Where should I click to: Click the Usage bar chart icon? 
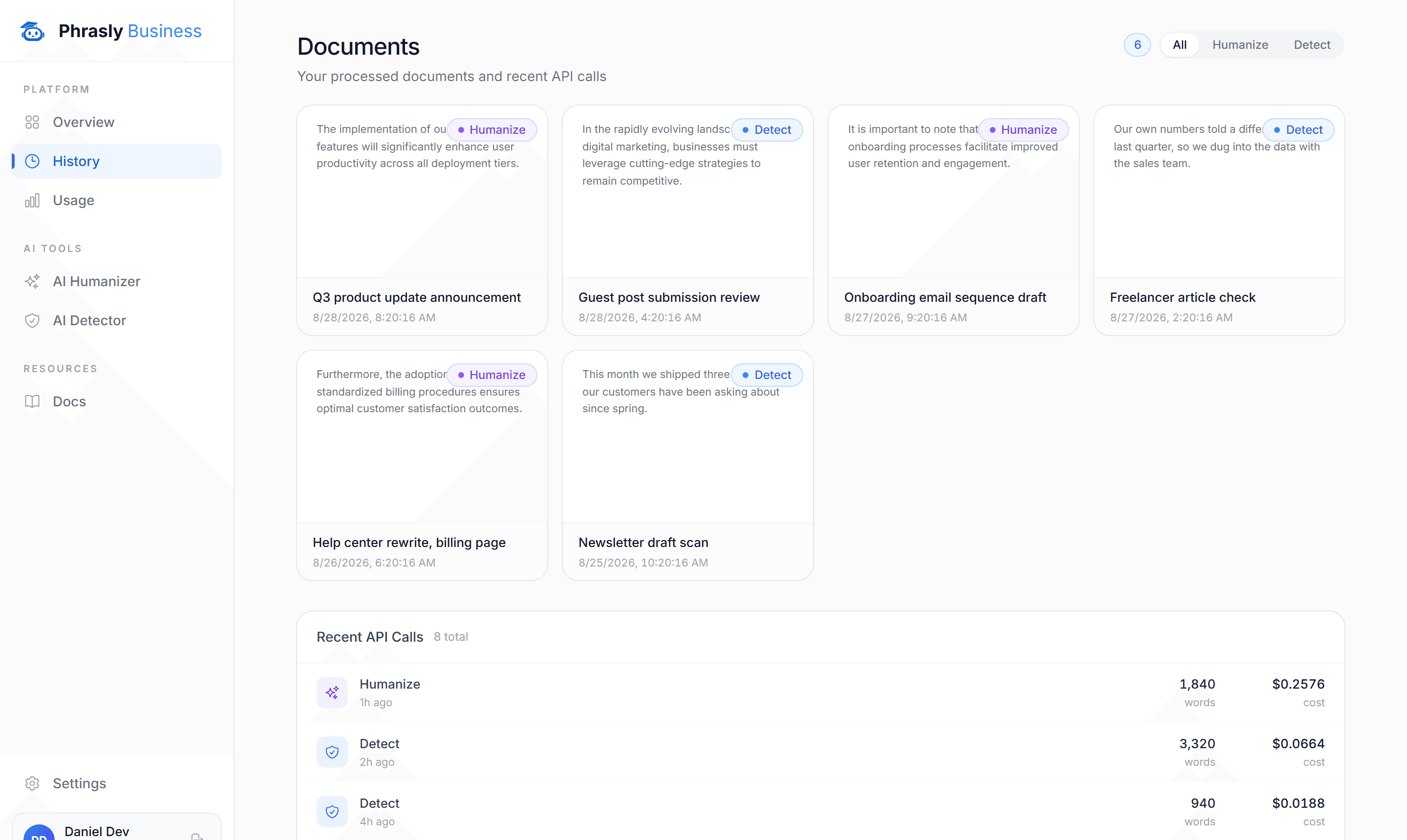[x=32, y=200]
